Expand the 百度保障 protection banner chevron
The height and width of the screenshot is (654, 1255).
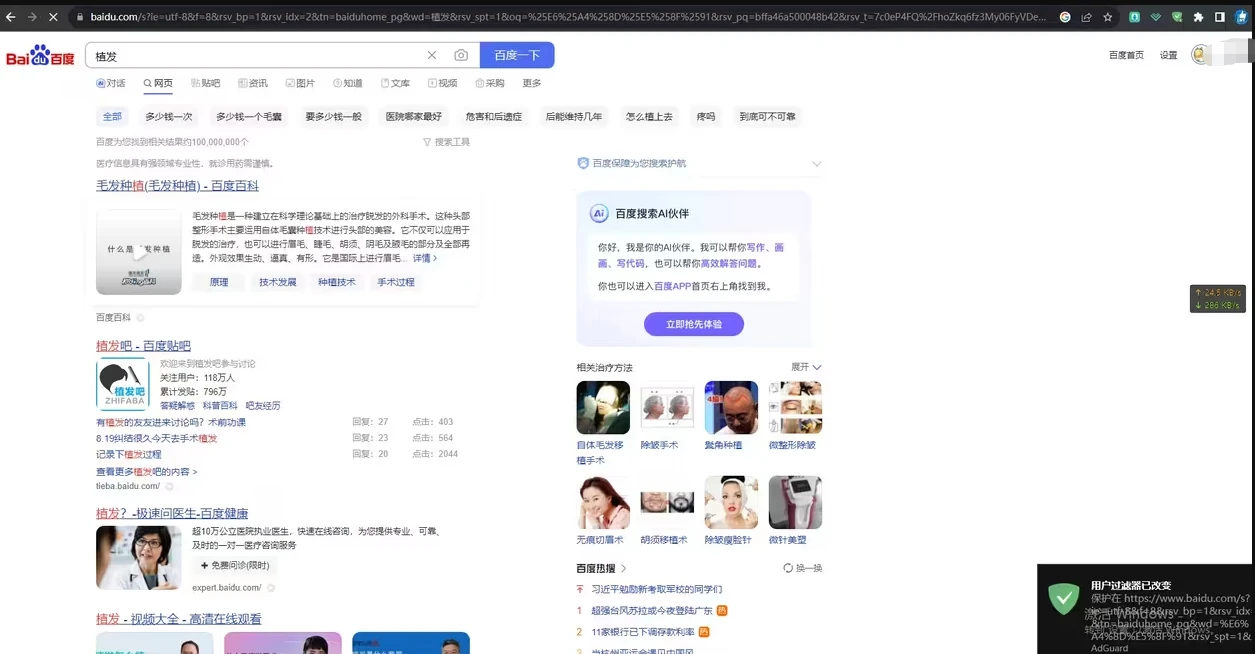816,163
